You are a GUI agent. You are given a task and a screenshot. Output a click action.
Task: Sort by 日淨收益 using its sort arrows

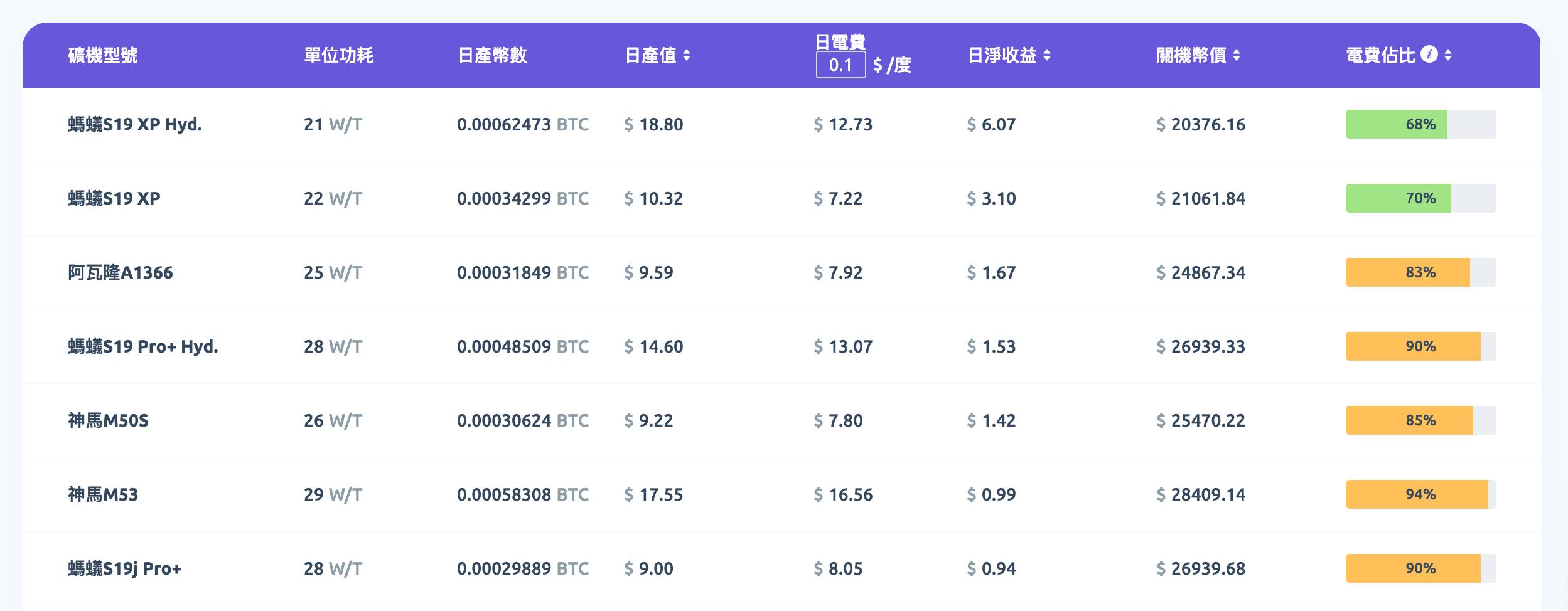click(1047, 55)
